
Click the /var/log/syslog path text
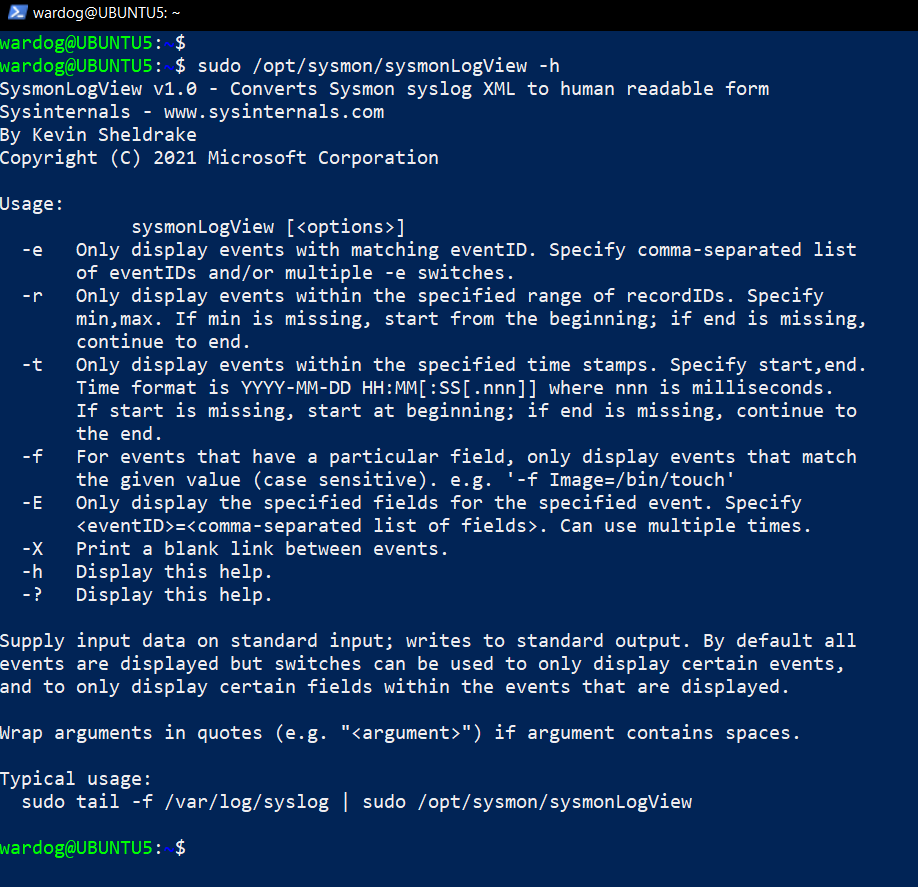[x=247, y=802]
